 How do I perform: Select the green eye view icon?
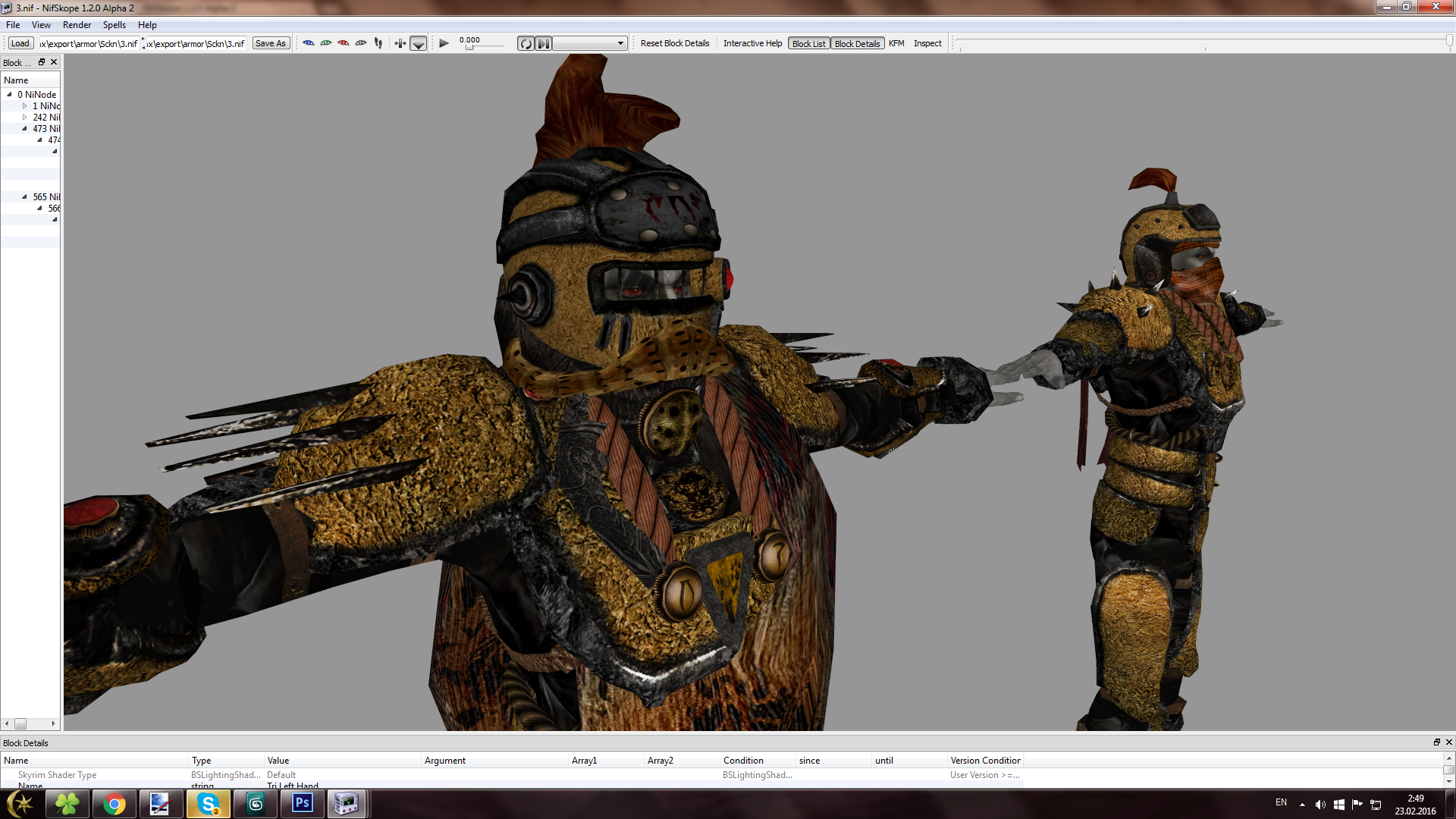tap(326, 43)
